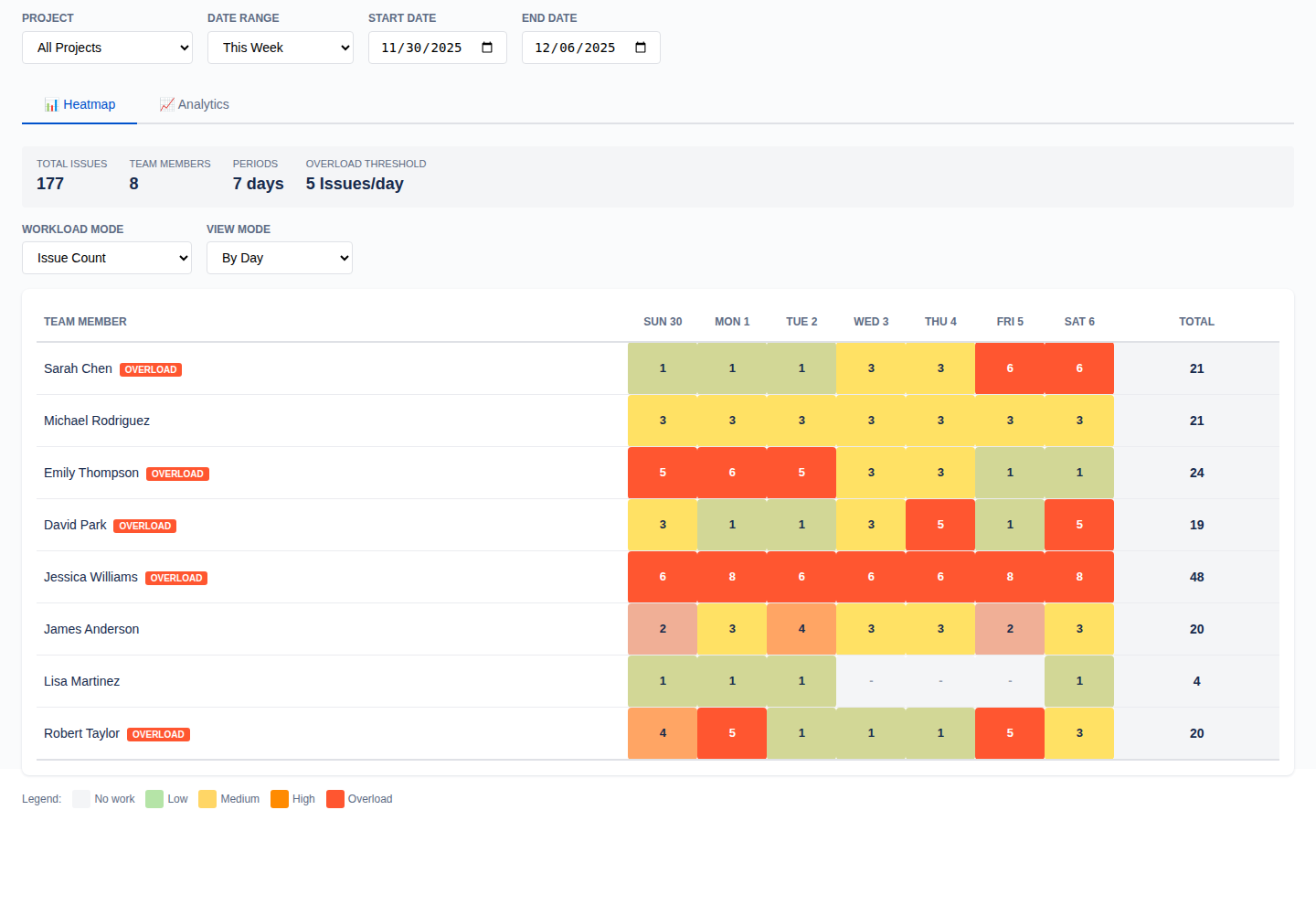1316x906 pixels.
Task: Open the Start Date calendar picker
Action: tap(485, 48)
